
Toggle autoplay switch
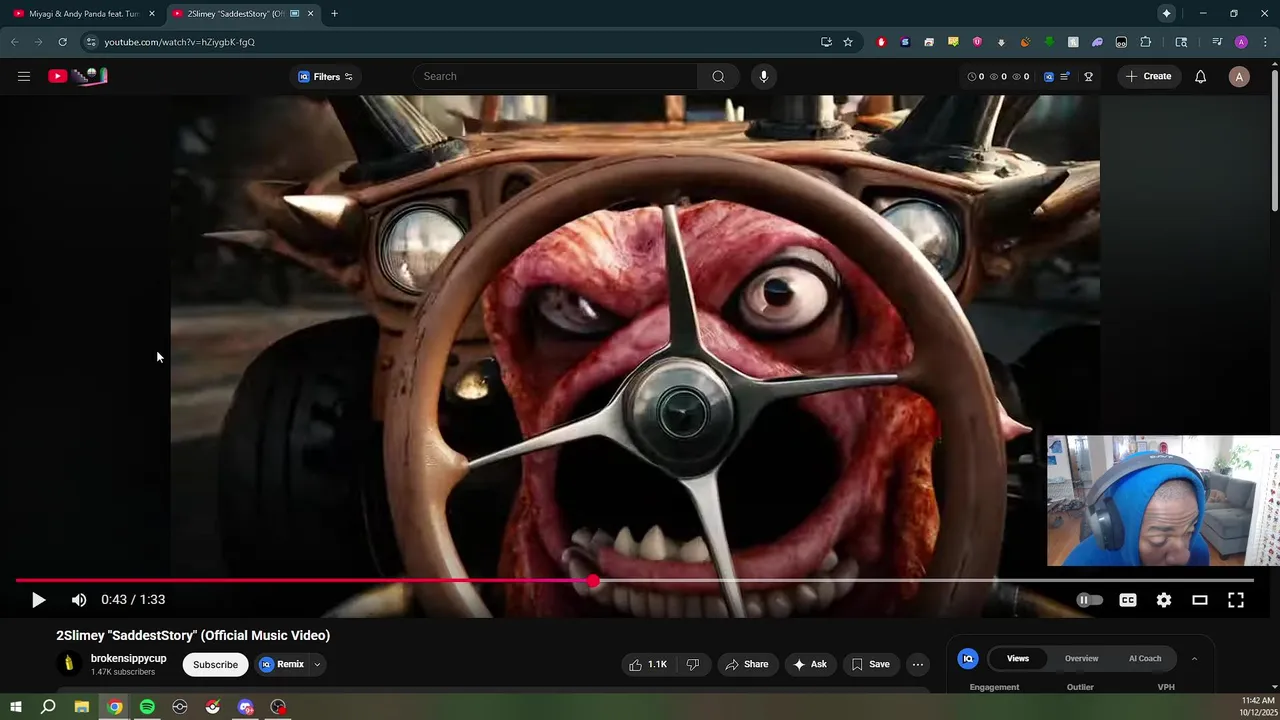click(x=1089, y=600)
